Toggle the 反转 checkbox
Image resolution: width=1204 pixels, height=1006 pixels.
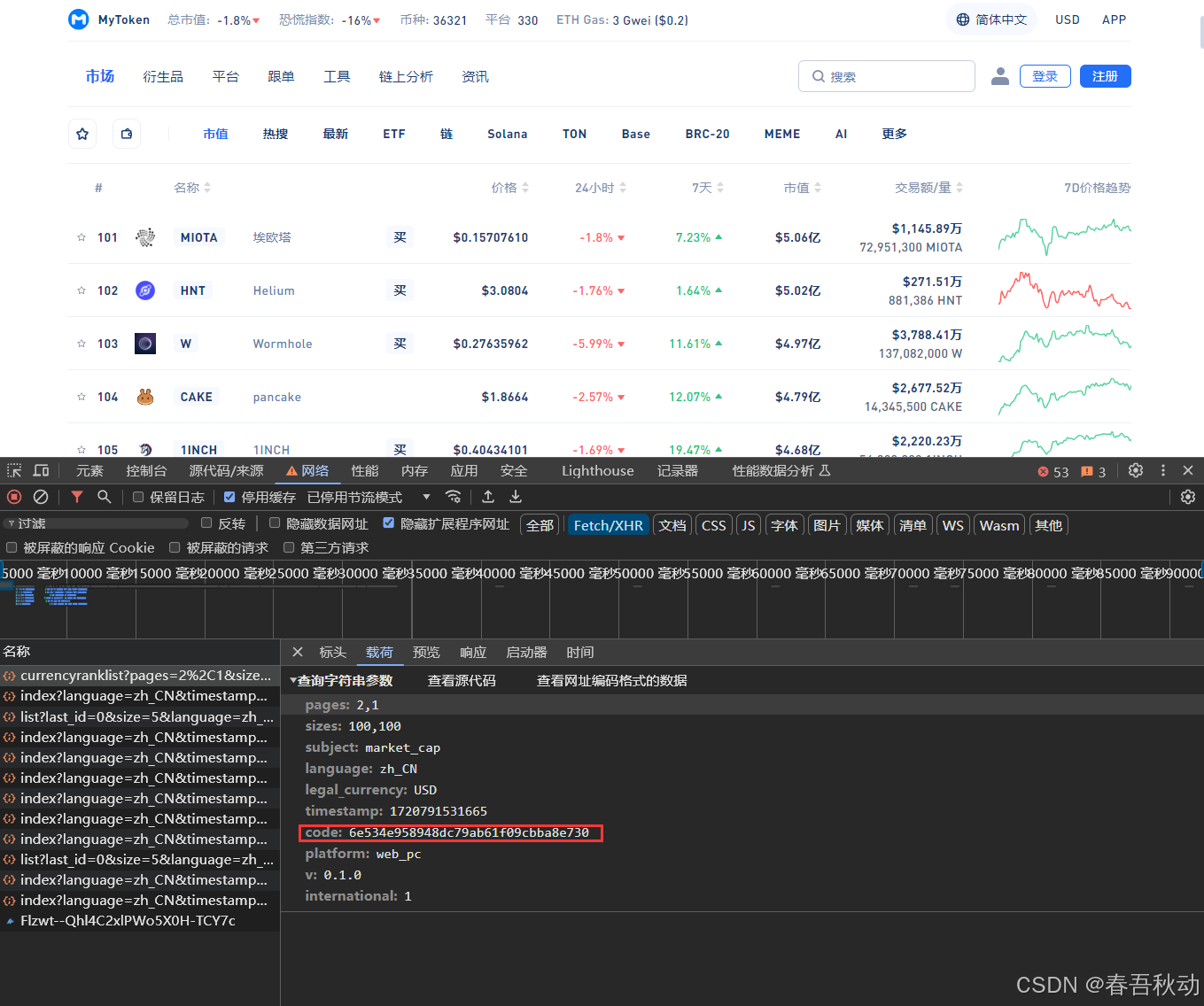pos(206,523)
